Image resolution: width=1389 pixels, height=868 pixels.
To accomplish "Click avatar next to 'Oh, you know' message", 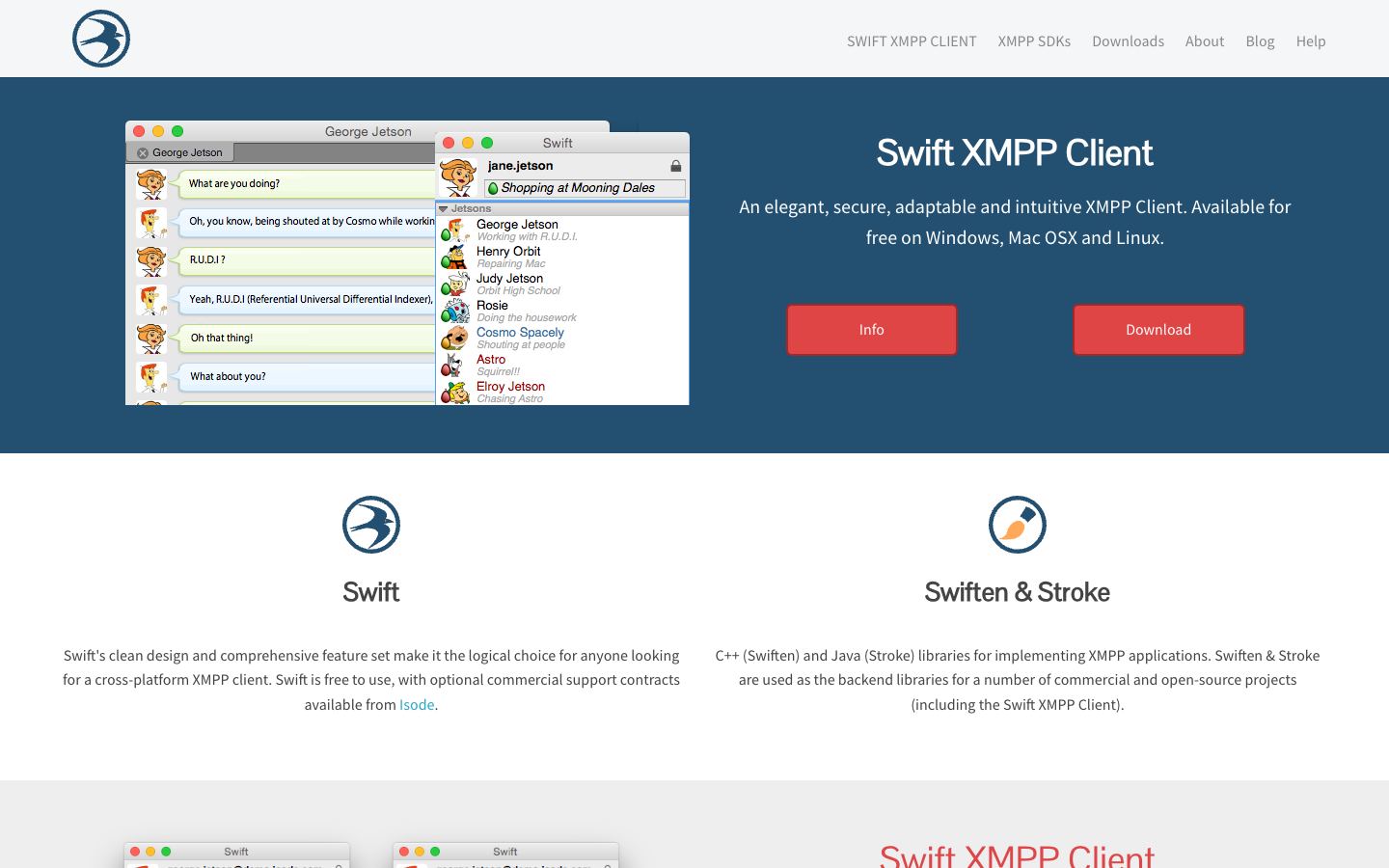I will tap(151, 222).
